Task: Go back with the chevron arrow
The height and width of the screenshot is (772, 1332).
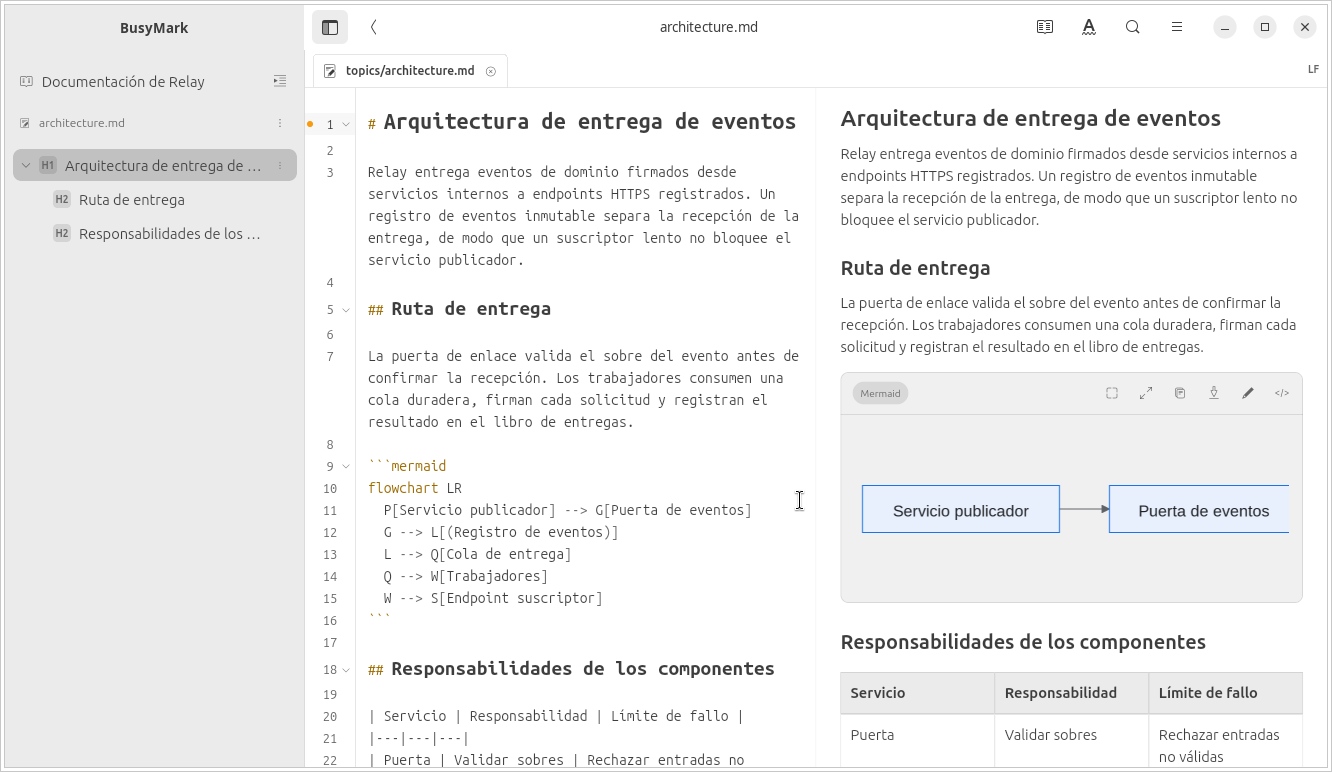Action: [374, 27]
